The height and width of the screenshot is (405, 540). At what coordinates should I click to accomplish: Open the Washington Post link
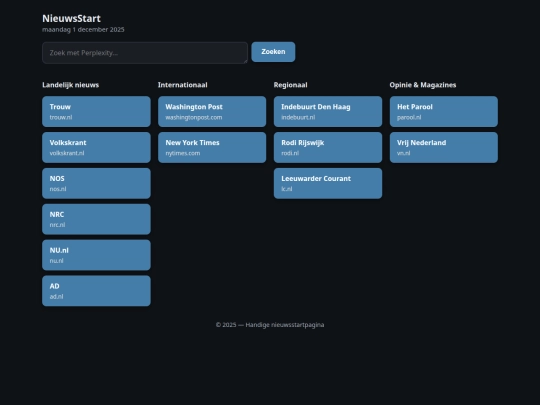tap(212, 112)
